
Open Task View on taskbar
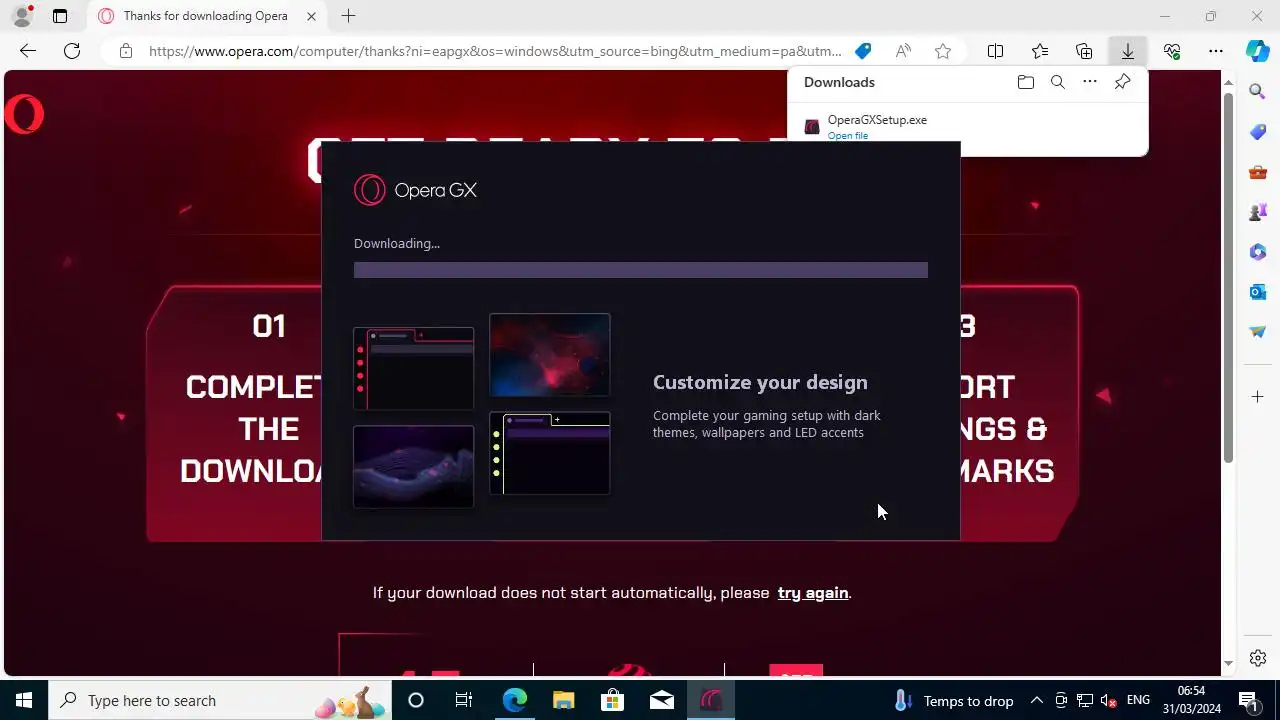point(464,700)
